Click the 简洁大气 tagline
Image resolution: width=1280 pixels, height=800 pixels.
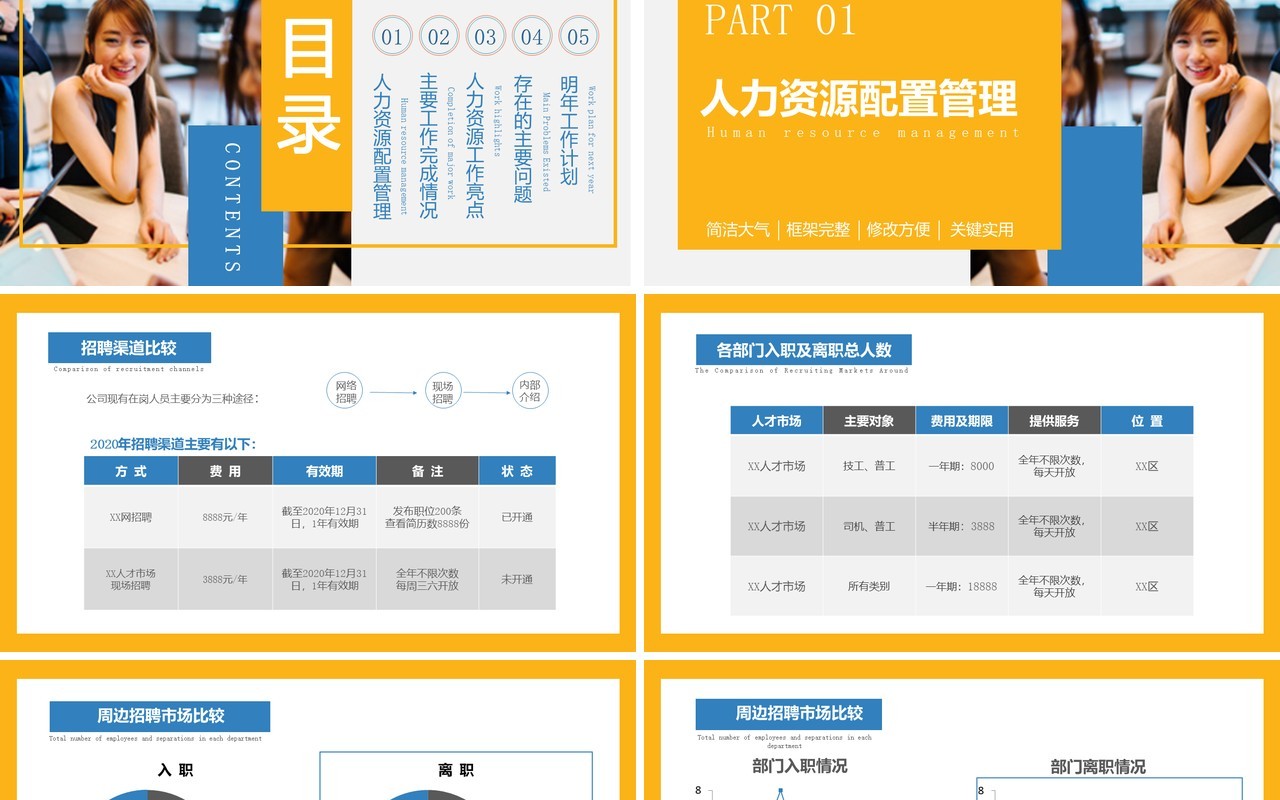[x=738, y=229]
